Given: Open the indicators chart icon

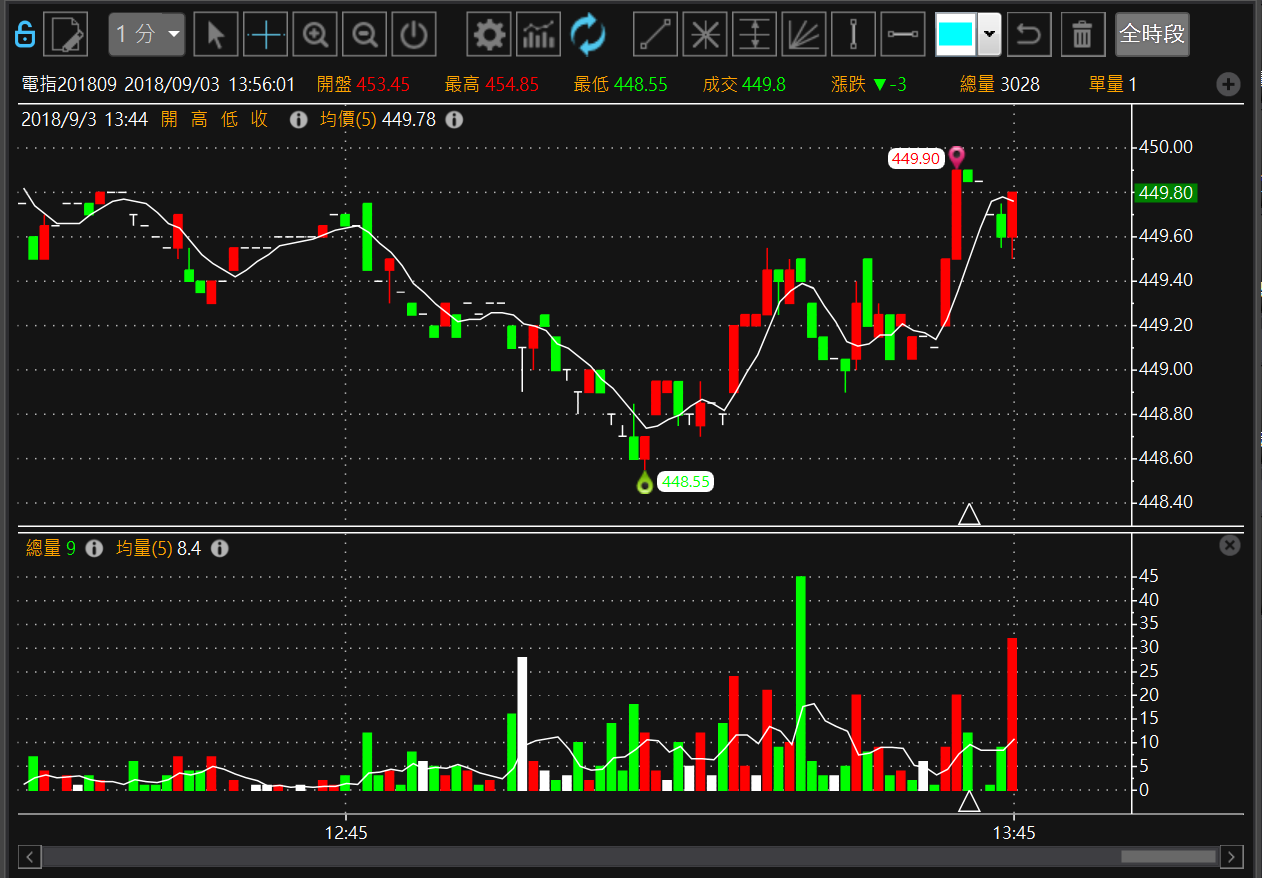Looking at the screenshot, I should [539, 35].
